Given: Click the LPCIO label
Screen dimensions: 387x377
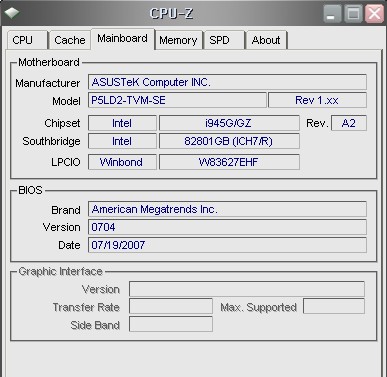Looking at the screenshot, I should pyautogui.click(x=66, y=162).
